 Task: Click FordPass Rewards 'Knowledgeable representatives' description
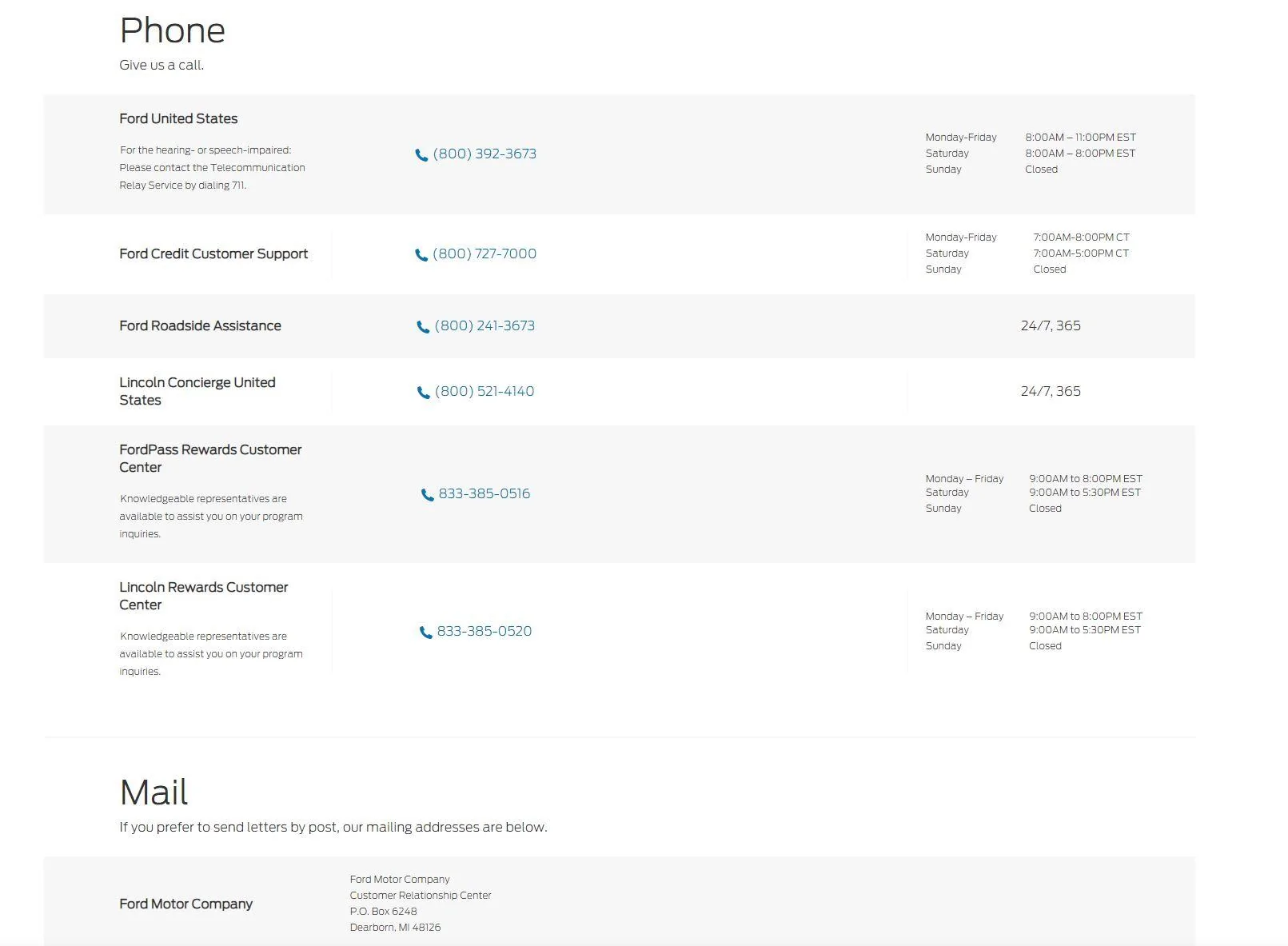click(x=211, y=517)
